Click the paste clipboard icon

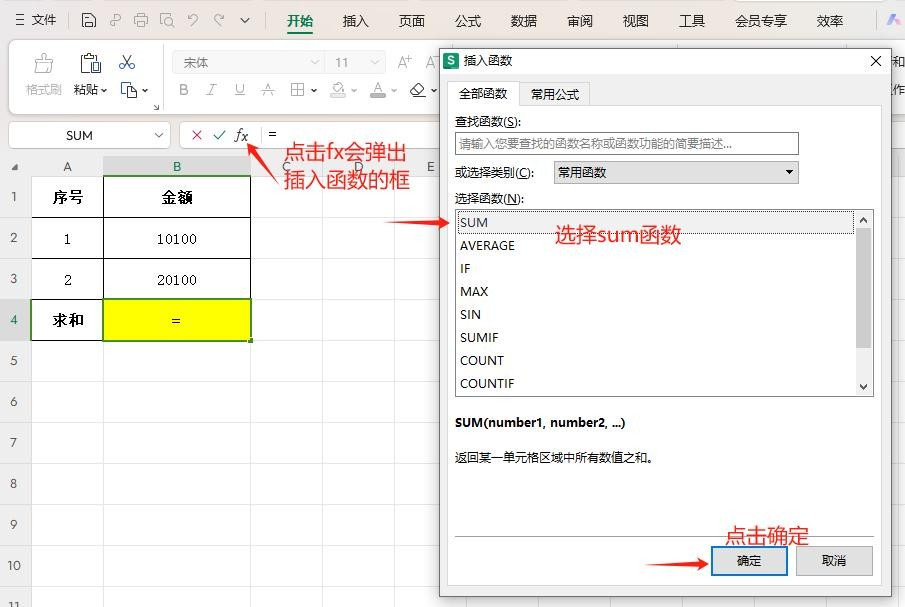click(89, 64)
